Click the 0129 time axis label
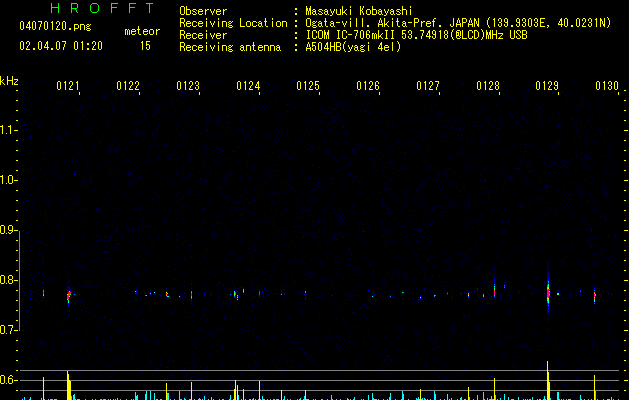This screenshot has width=629, height=400. click(547, 86)
